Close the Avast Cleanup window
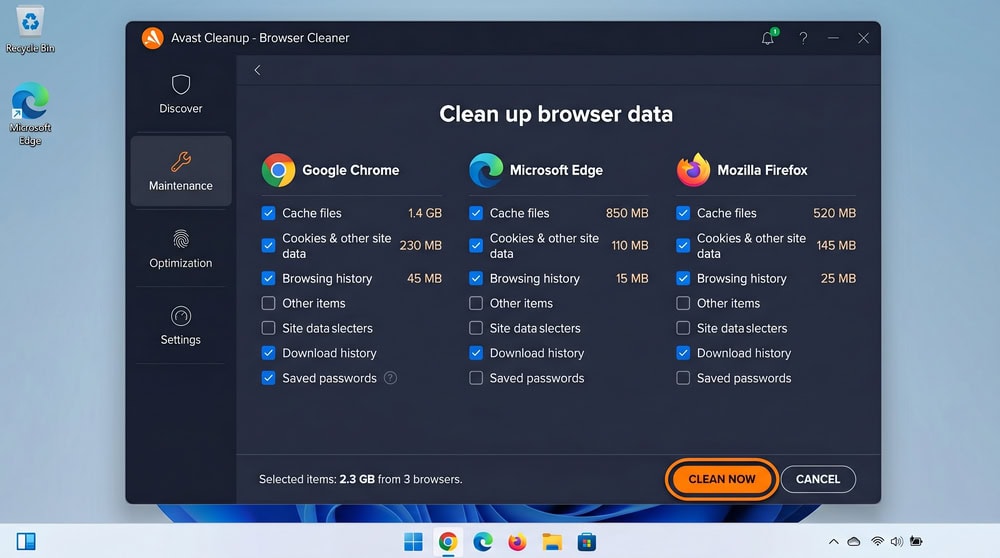 pos(864,38)
